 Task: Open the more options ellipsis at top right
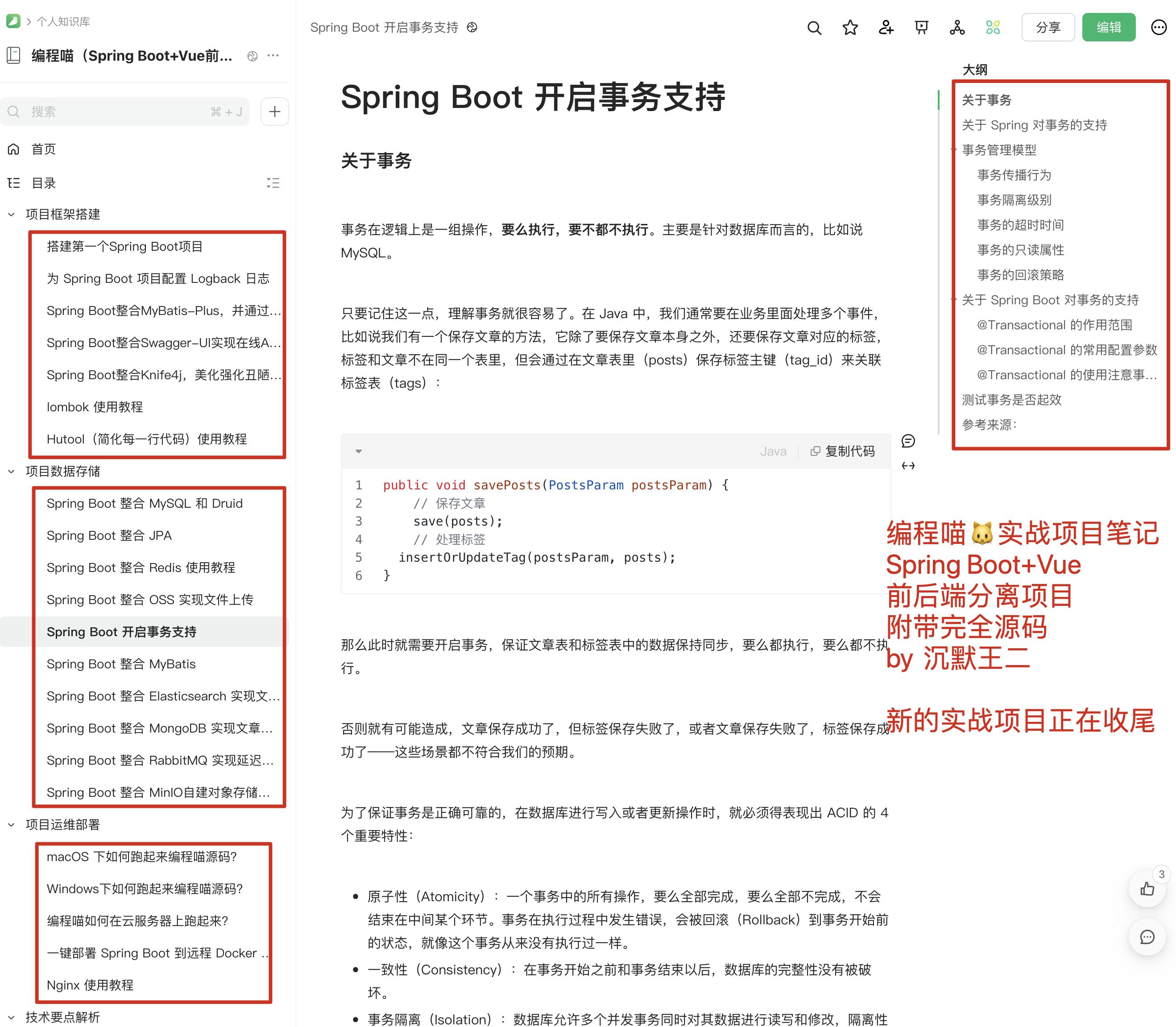1159,27
